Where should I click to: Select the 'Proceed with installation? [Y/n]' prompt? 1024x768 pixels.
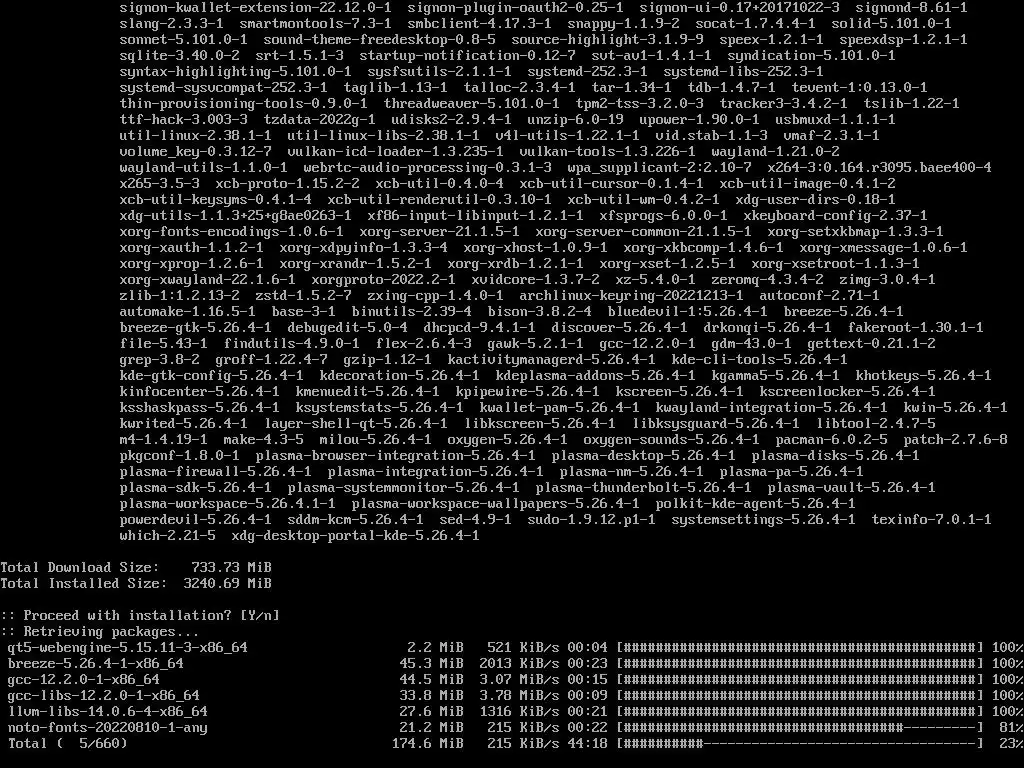tap(140, 616)
